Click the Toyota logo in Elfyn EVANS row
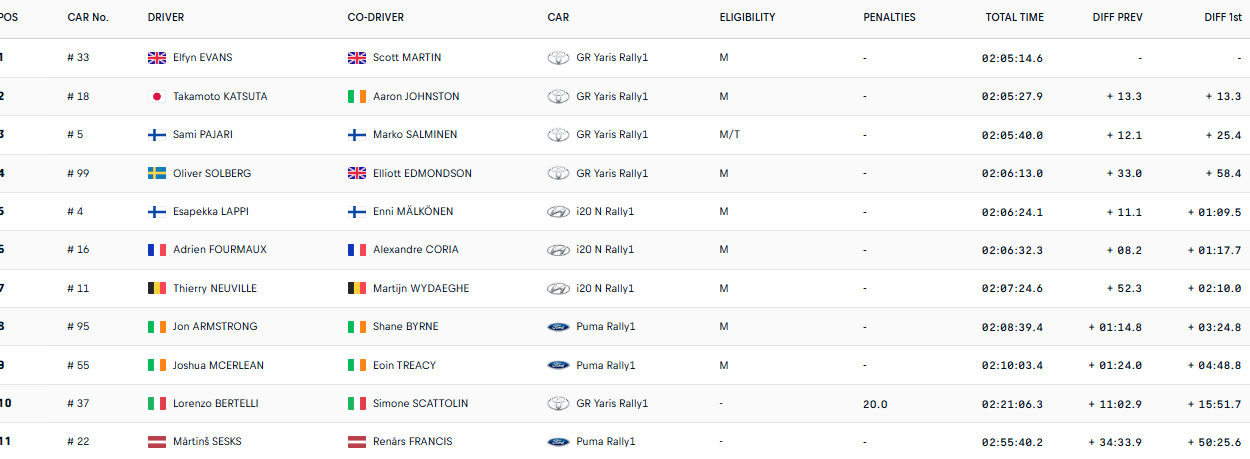The width and height of the screenshot is (1250, 459). (x=558, y=58)
